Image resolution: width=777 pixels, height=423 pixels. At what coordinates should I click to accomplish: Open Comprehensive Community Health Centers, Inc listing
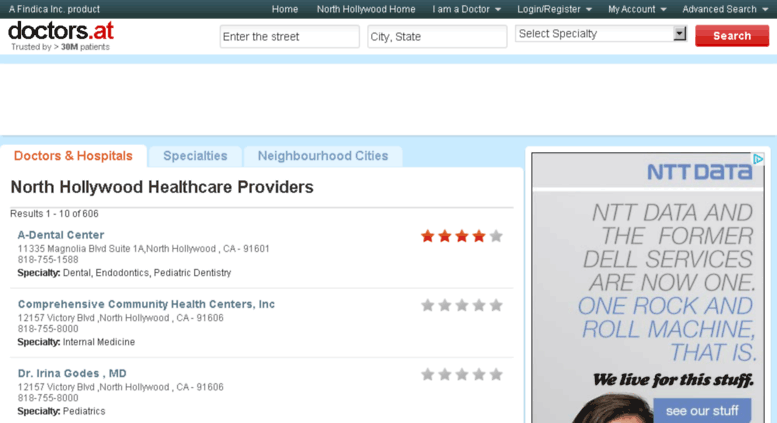click(146, 304)
